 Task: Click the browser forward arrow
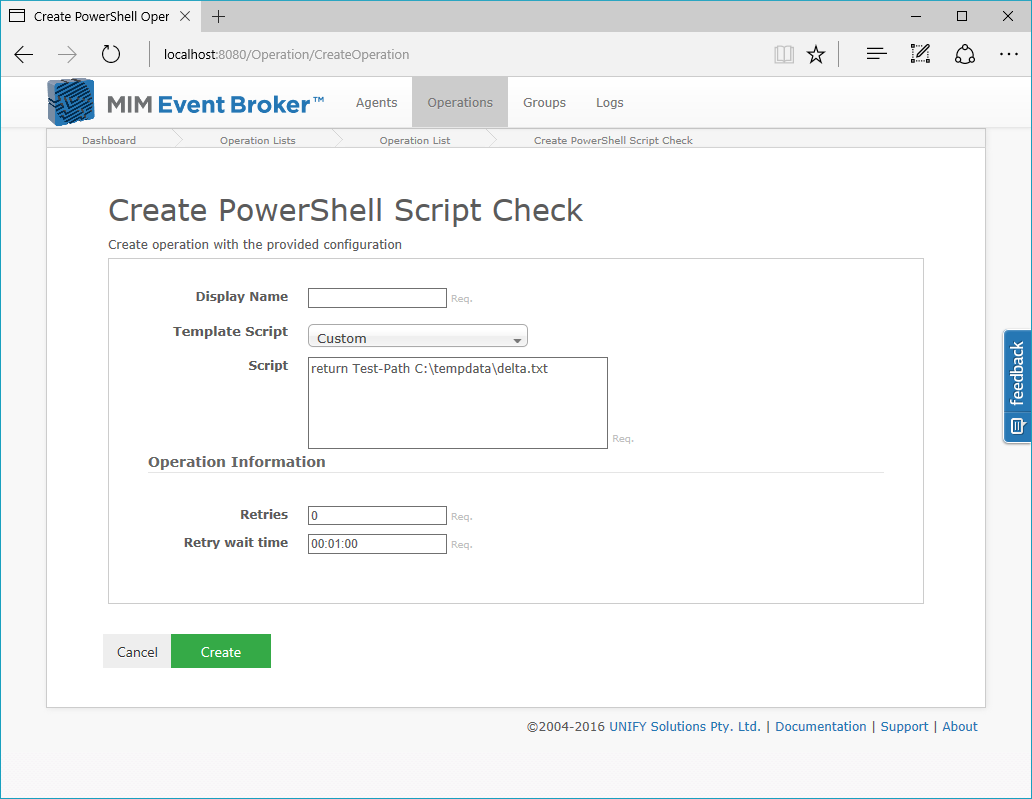click(x=67, y=55)
